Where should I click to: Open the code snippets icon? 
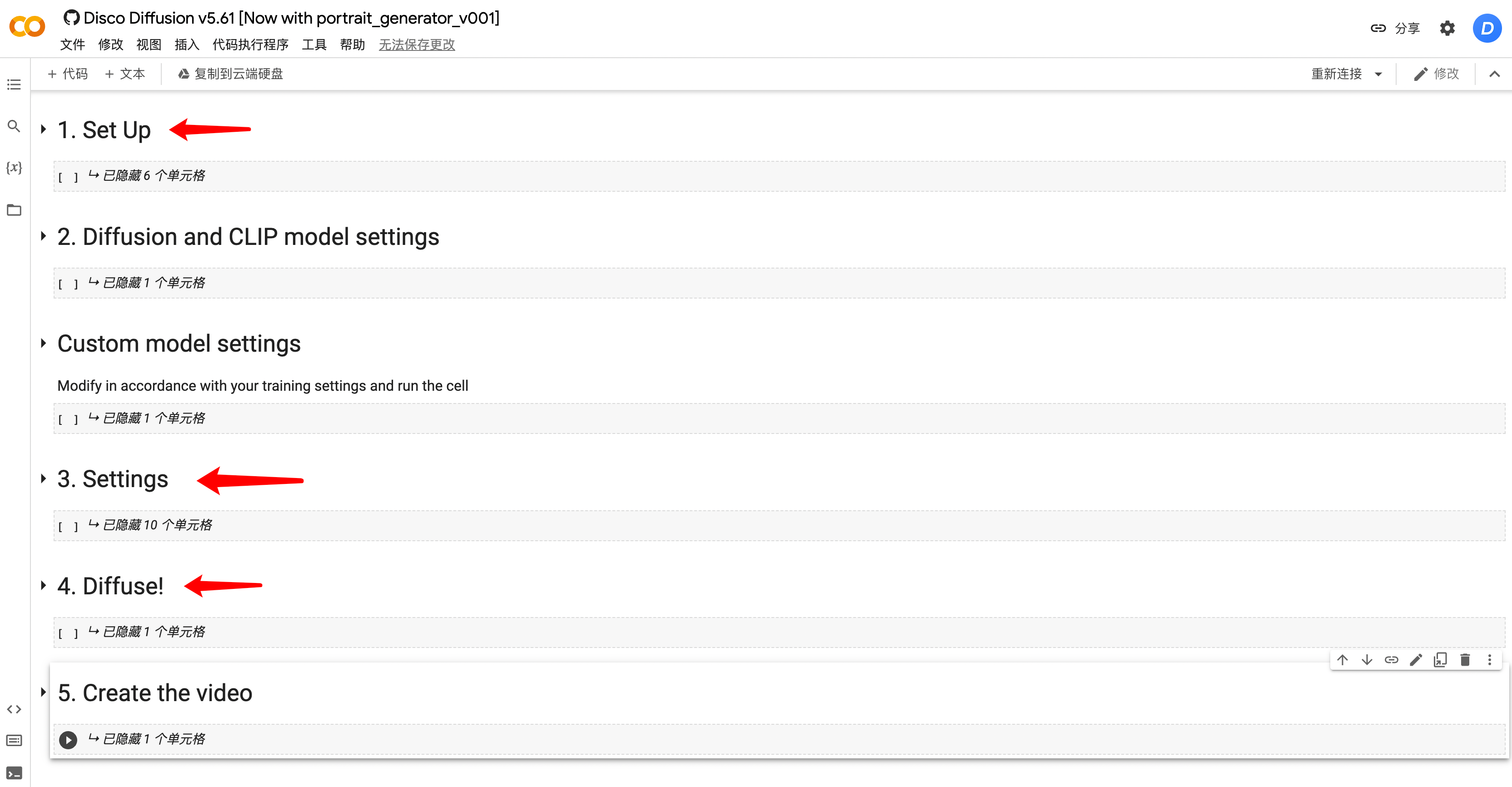(x=14, y=709)
